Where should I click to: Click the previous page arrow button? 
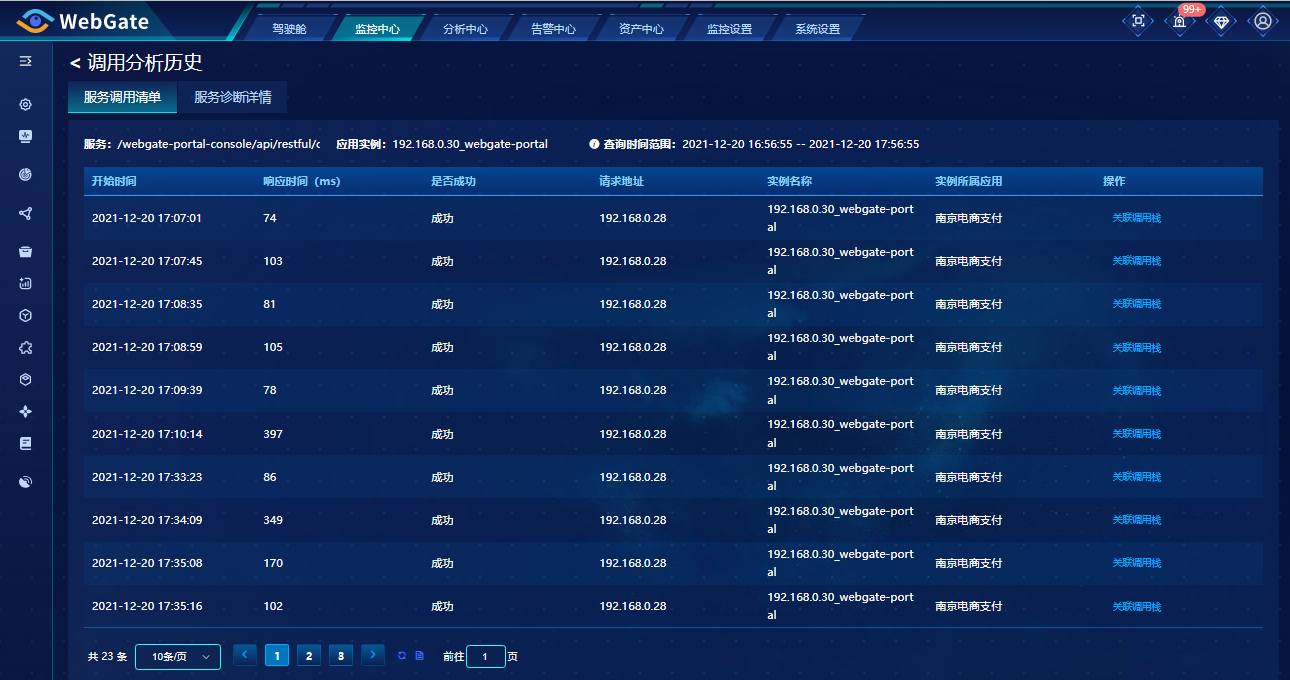pyautogui.click(x=245, y=656)
